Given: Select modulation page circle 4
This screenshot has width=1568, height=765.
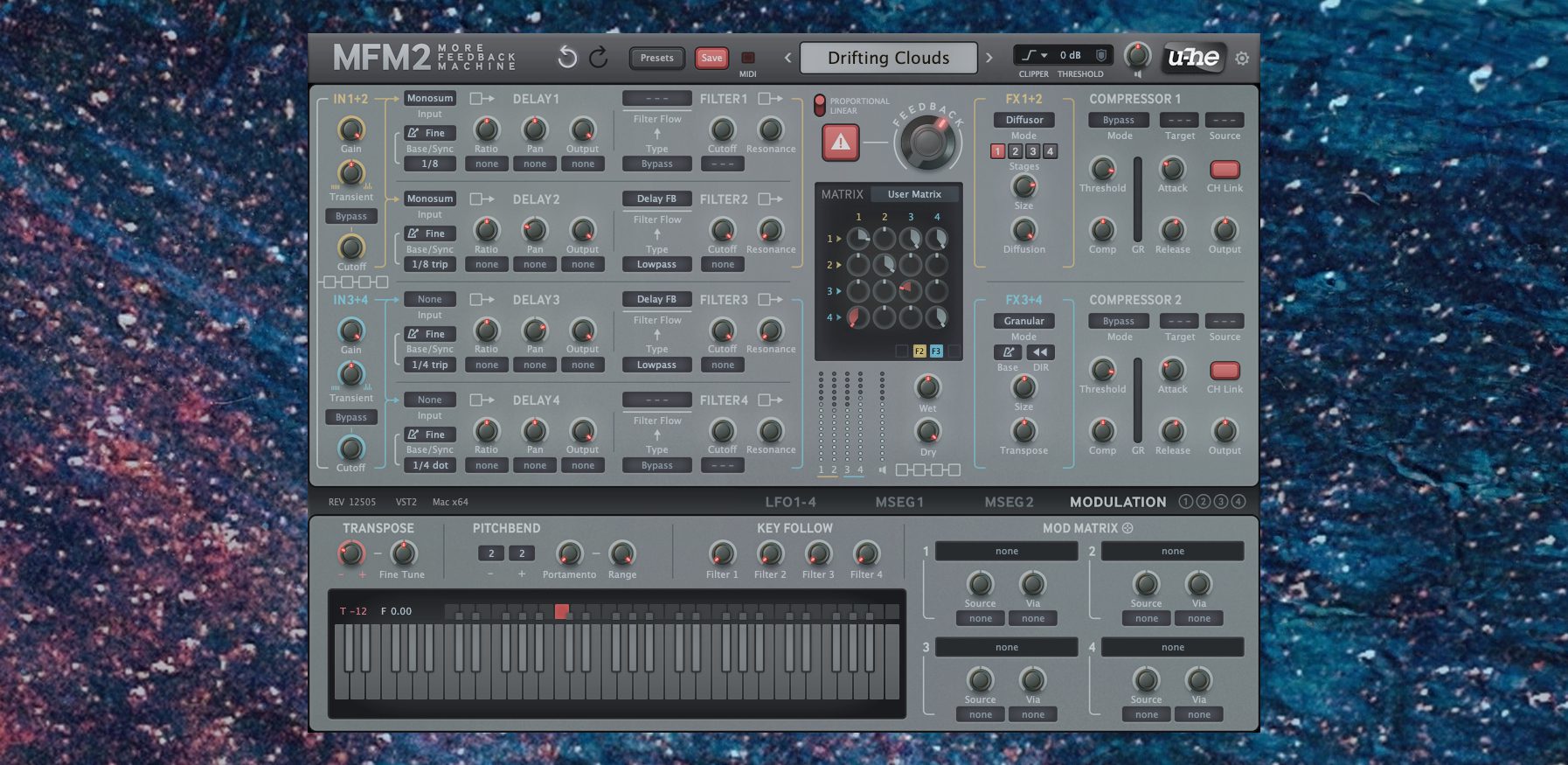Looking at the screenshot, I should coord(1238,502).
